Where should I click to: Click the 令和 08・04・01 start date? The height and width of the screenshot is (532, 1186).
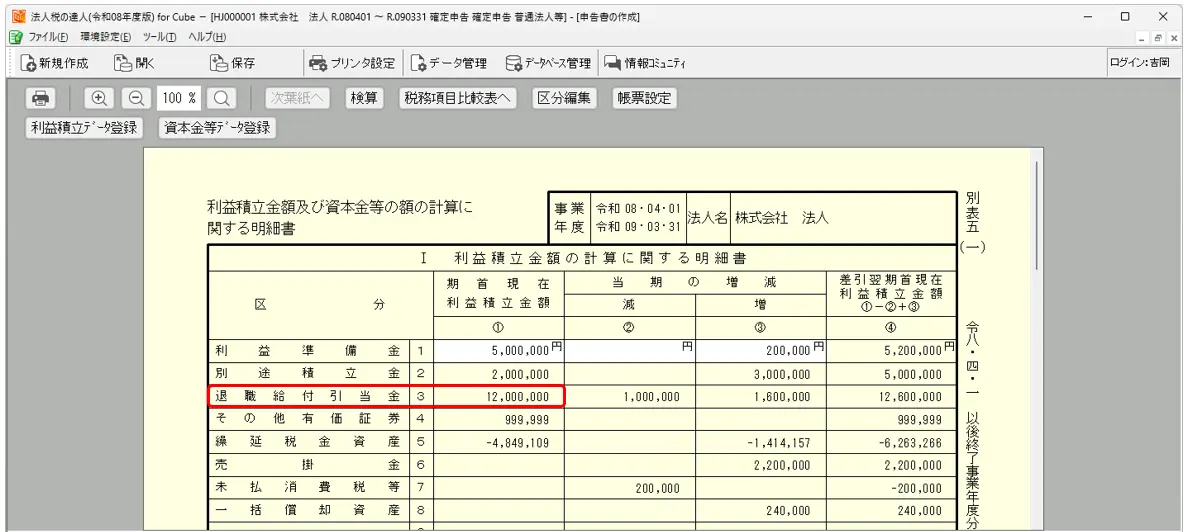(638, 207)
